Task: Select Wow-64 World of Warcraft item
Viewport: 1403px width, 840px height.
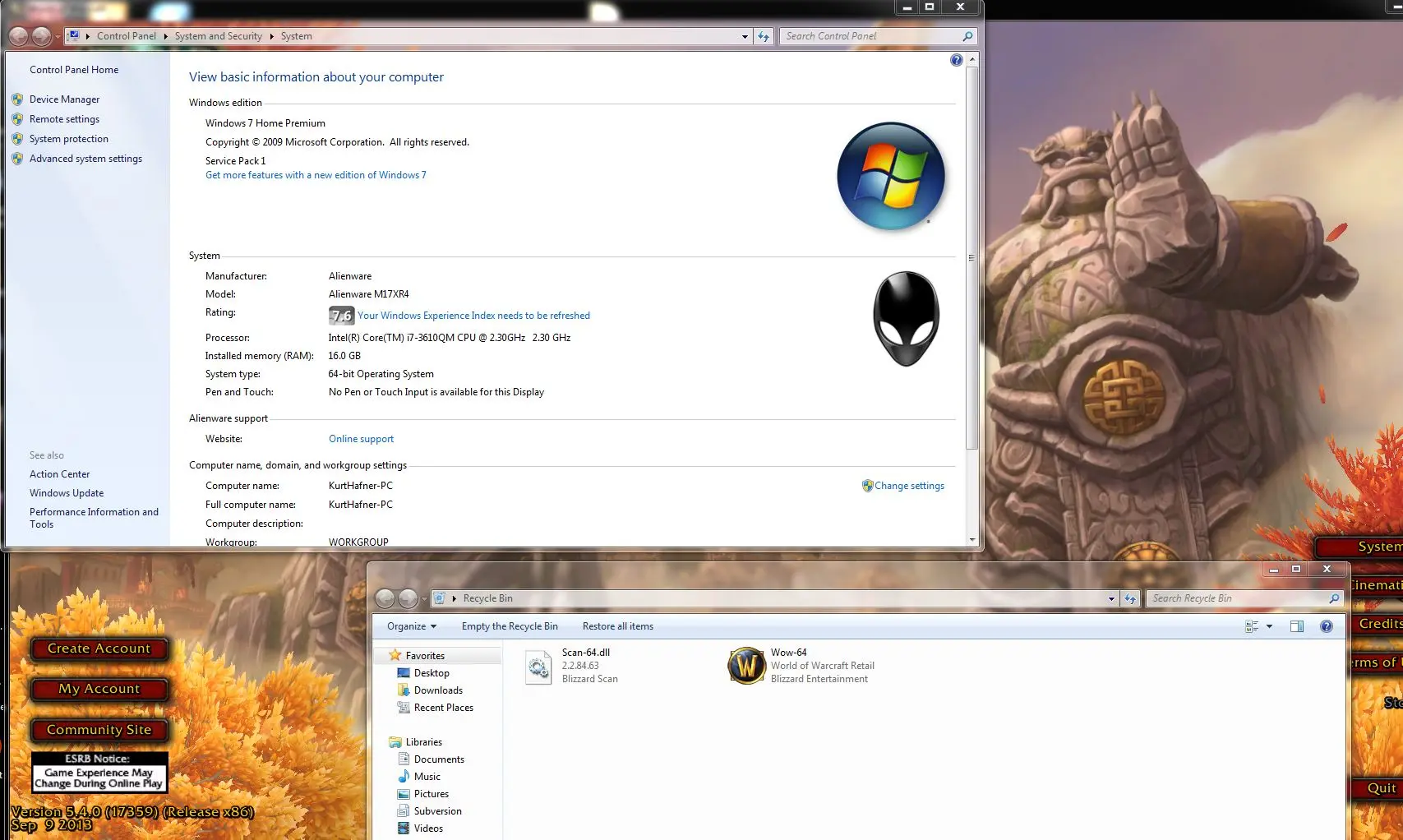Action: coord(801,666)
